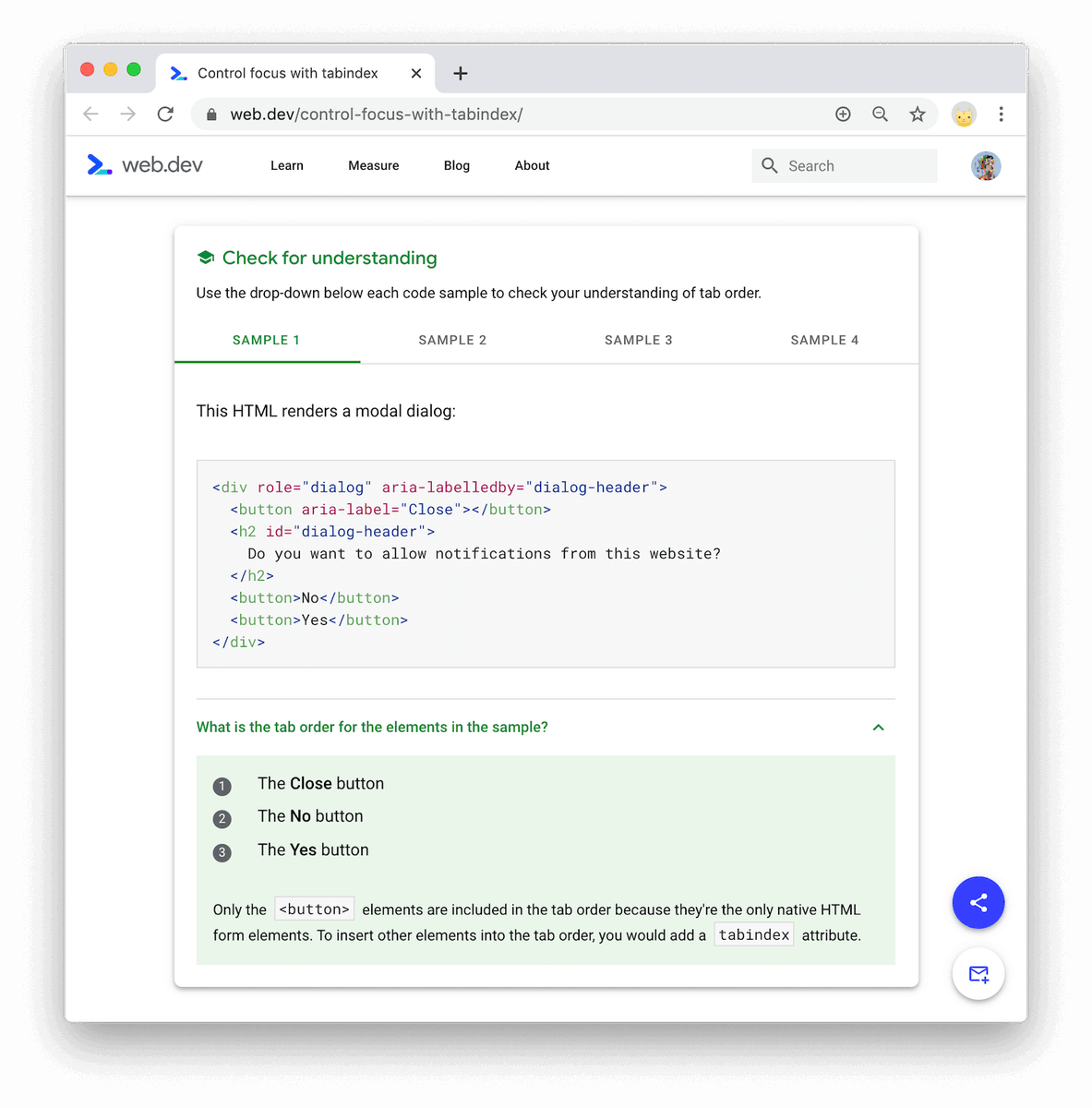Switch to the SAMPLE 3 tab
The height and width of the screenshot is (1108, 1092).
pyautogui.click(x=639, y=340)
